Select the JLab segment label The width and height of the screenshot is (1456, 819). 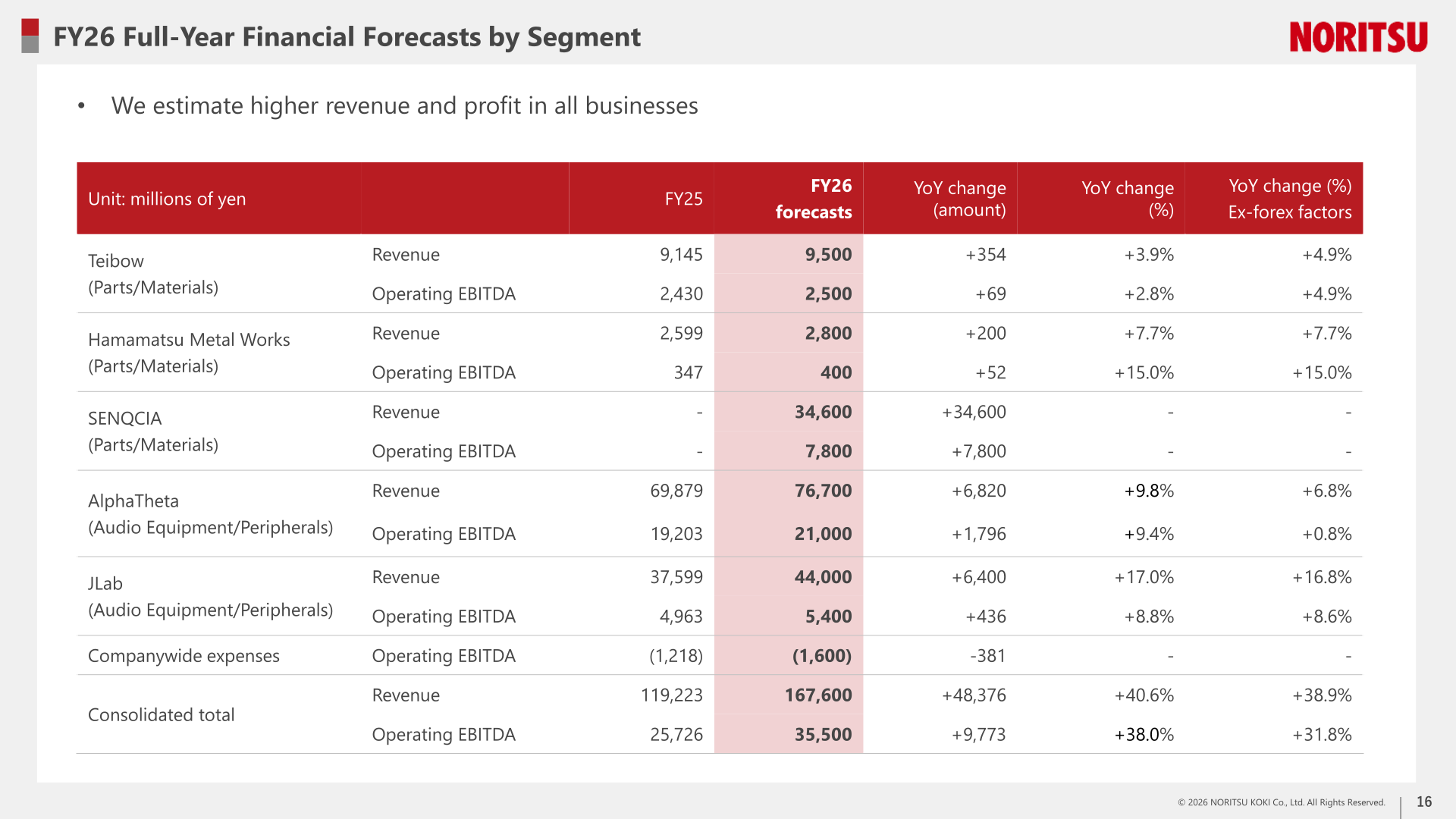[210, 597]
